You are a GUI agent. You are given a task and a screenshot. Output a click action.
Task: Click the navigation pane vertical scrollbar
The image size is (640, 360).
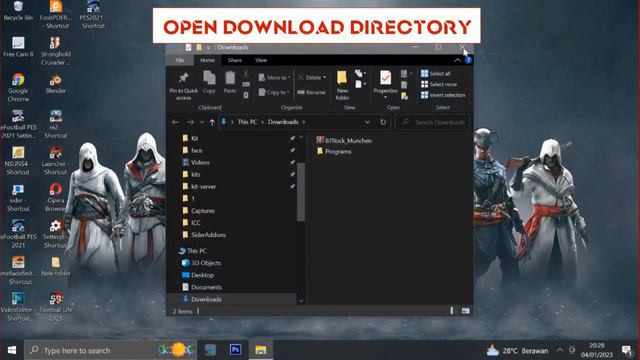[x=301, y=192]
